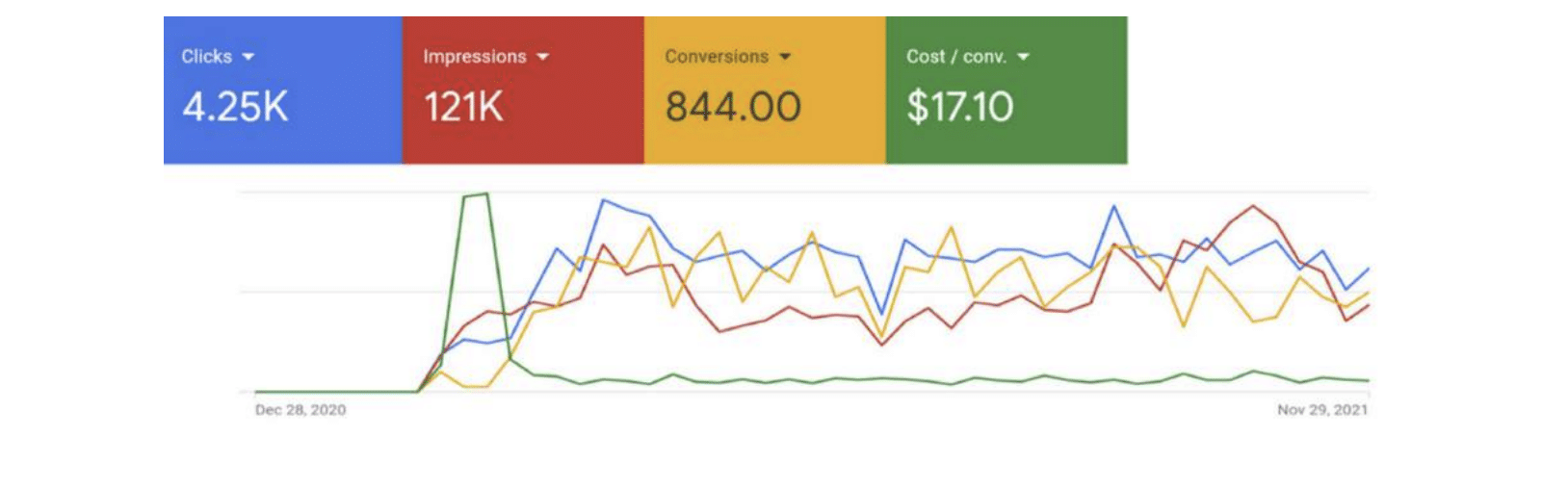Click the 121K impressions value
Image resolution: width=1568 pixels, height=489 pixels.
(463, 107)
